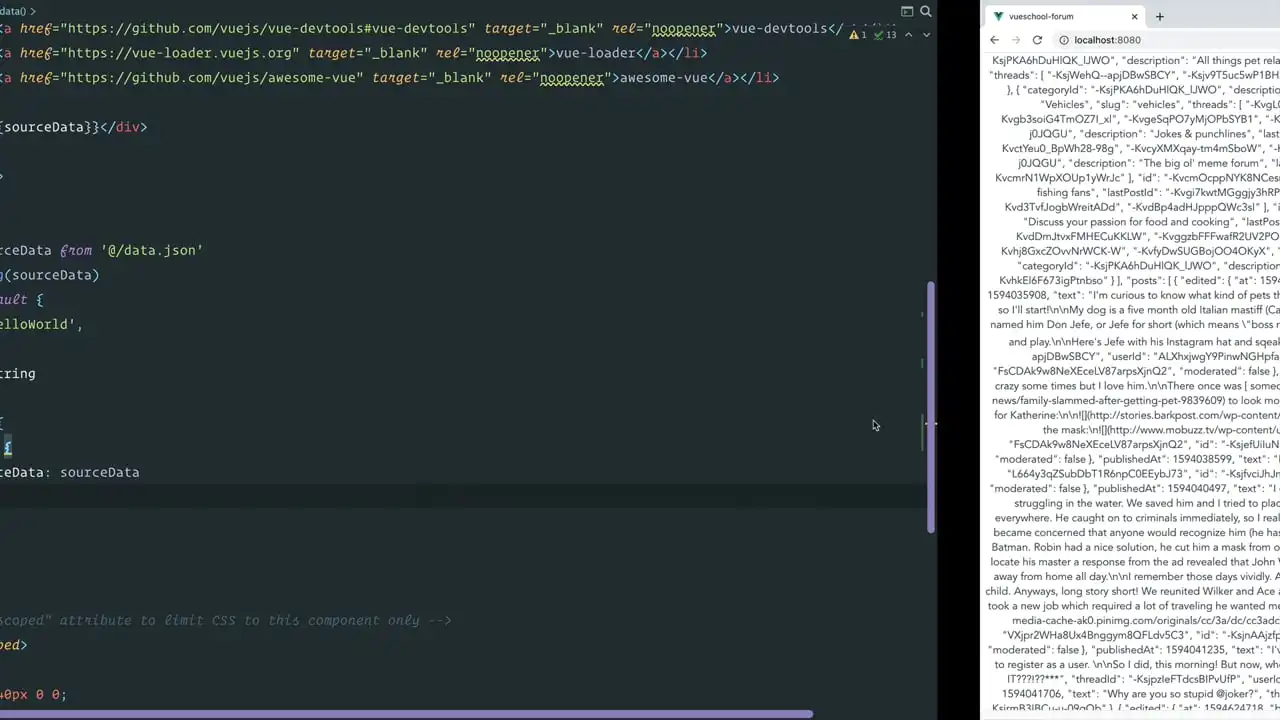
Task: Open a new browser tab
Action: (x=1160, y=17)
